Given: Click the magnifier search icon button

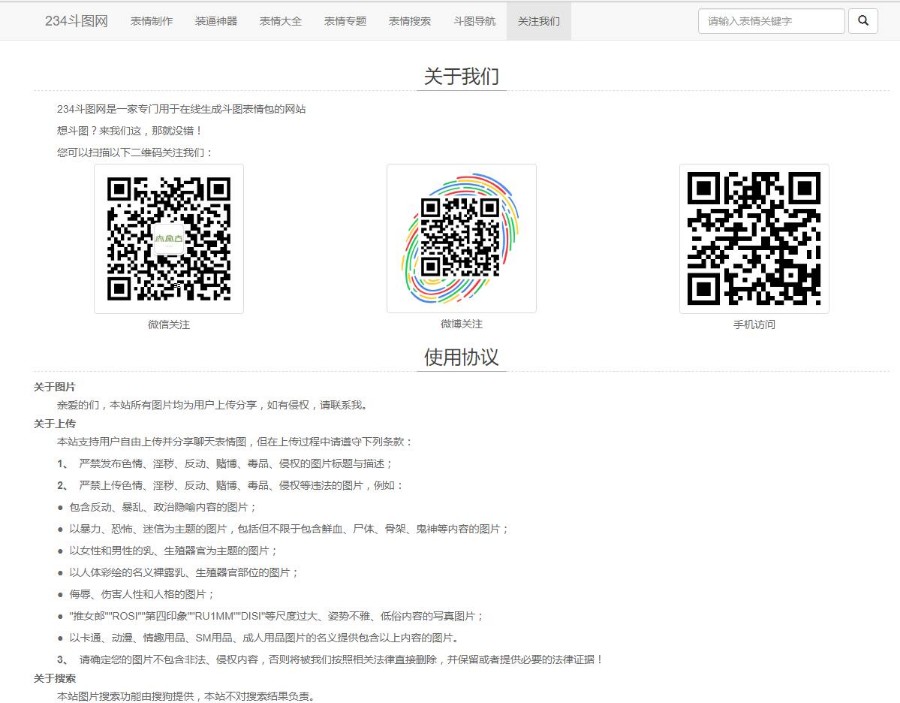Looking at the screenshot, I should coord(863,21).
